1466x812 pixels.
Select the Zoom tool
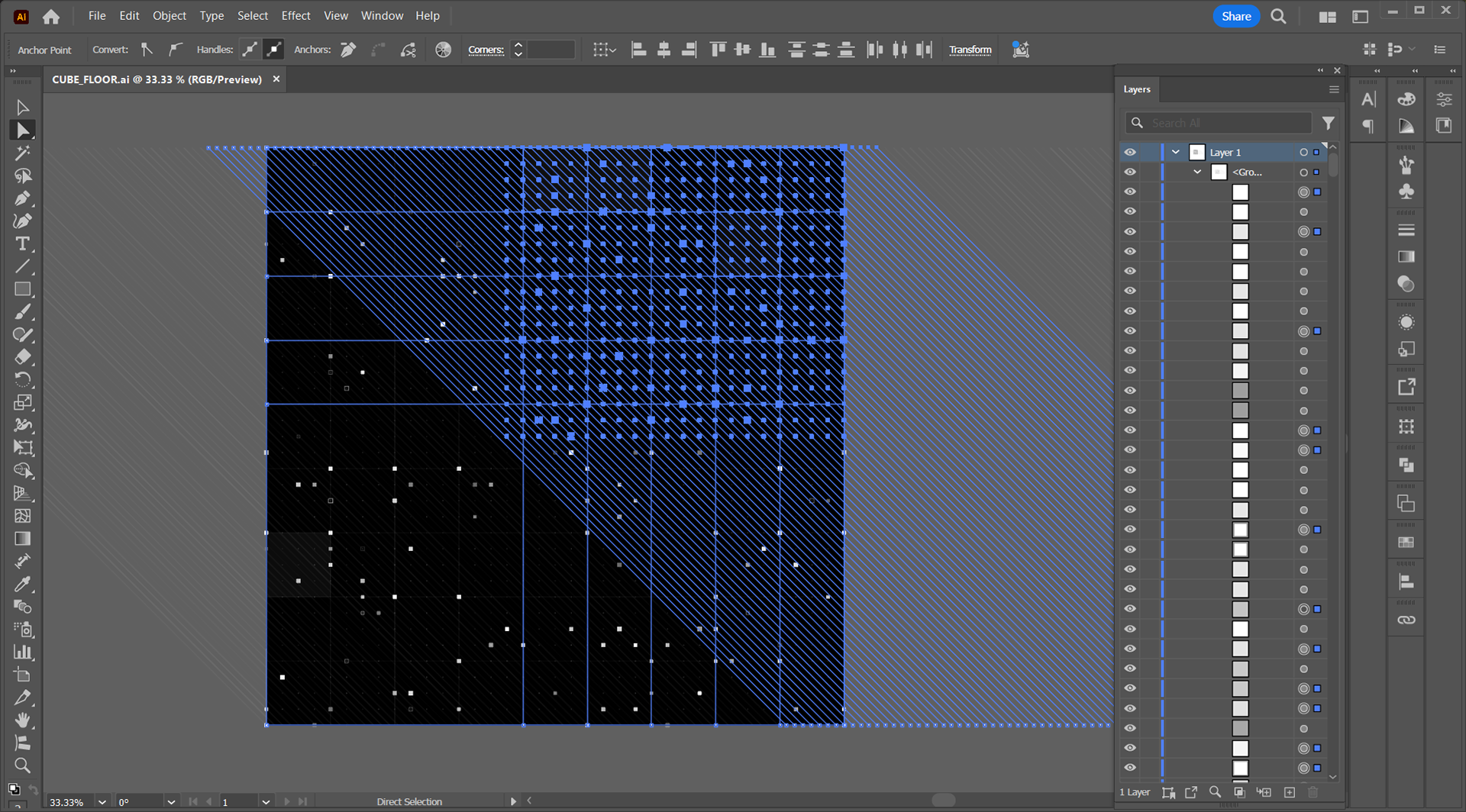tap(22, 765)
